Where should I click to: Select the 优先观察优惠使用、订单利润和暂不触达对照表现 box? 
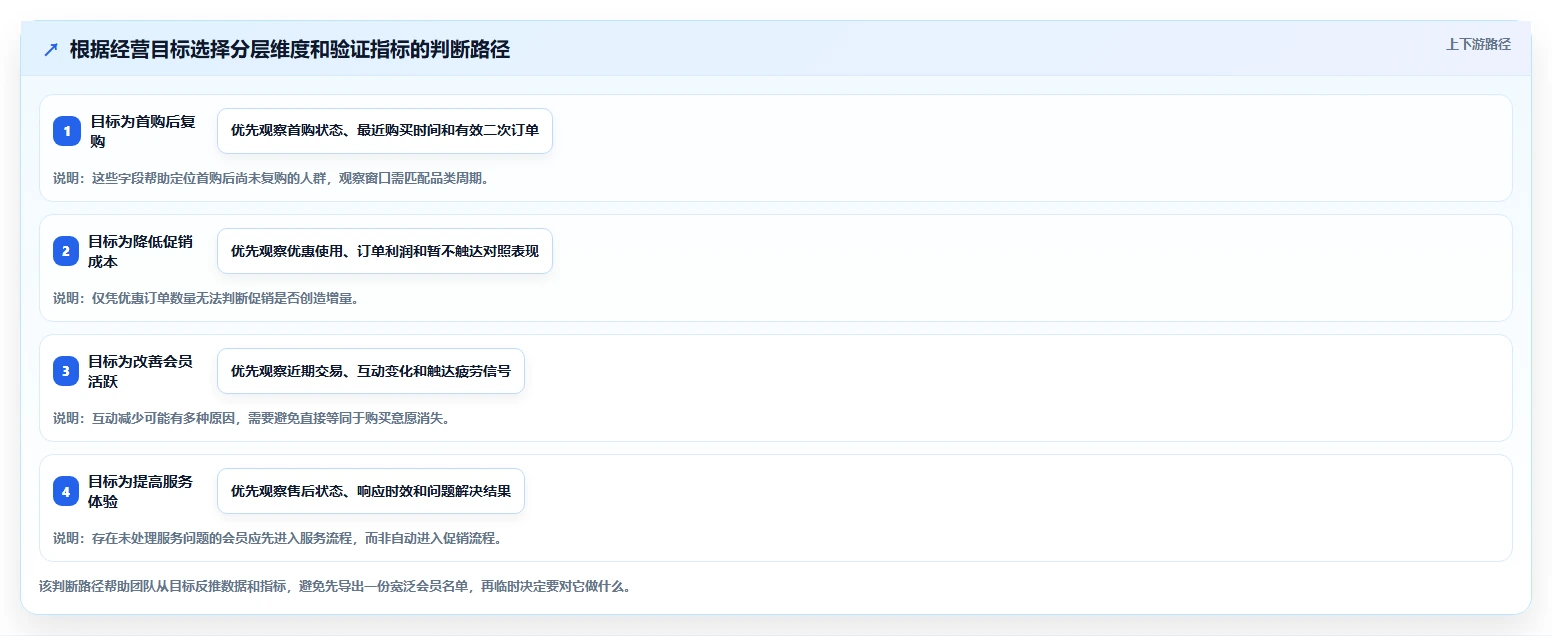385,251
